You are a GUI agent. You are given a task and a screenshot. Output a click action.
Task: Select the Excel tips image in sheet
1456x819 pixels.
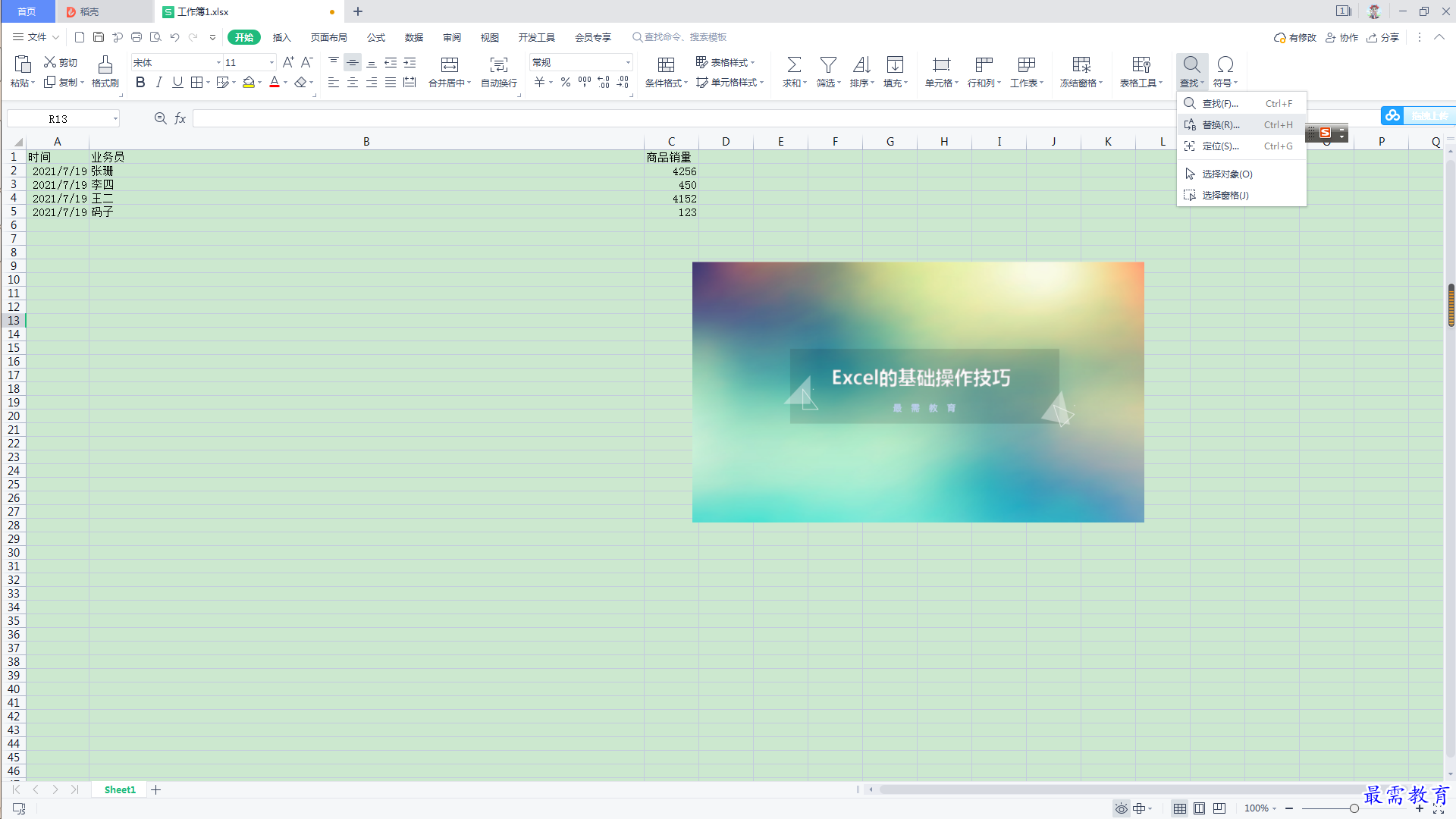[918, 392]
